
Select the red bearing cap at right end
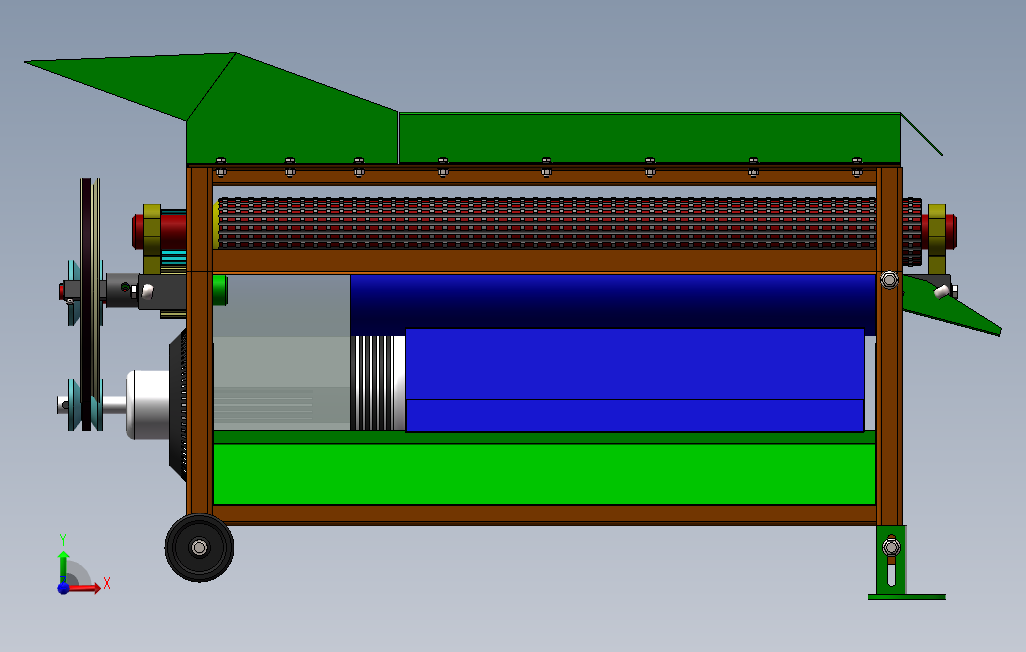tap(951, 231)
